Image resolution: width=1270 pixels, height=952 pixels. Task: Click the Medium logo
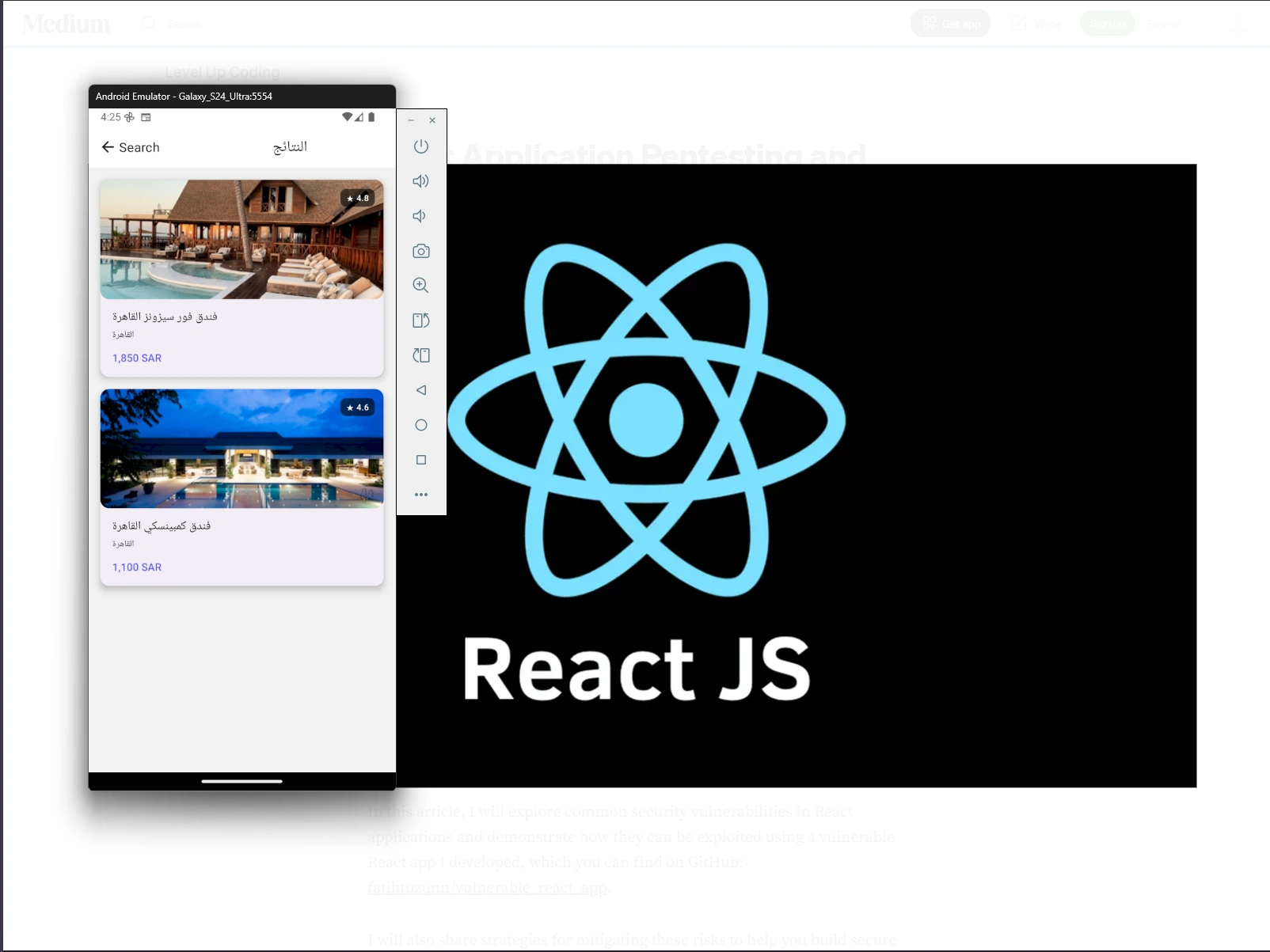tap(66, 23)
